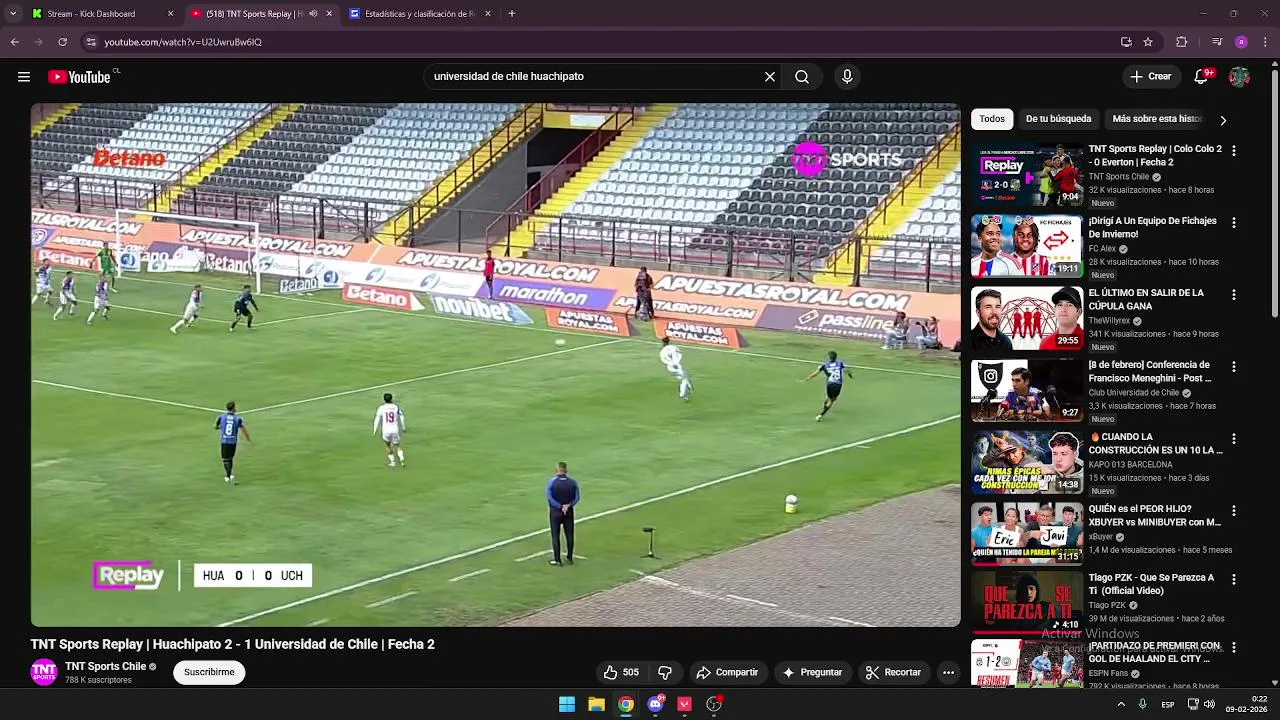Click the Compartir share button

click(x=727, y=672)
